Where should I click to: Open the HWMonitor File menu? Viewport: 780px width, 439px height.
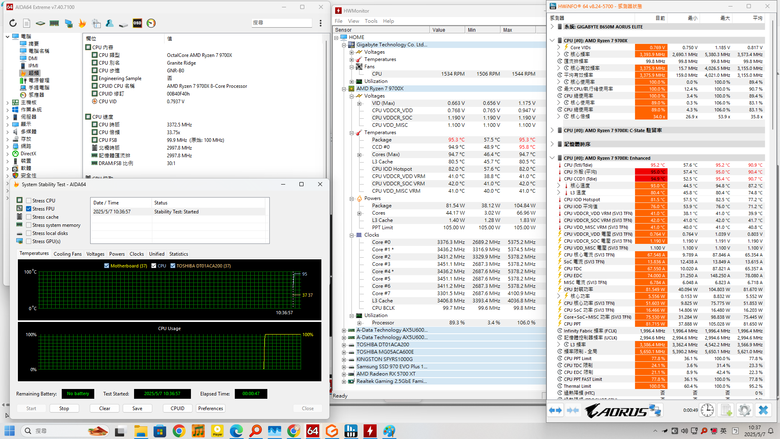[x=339, y=21]
